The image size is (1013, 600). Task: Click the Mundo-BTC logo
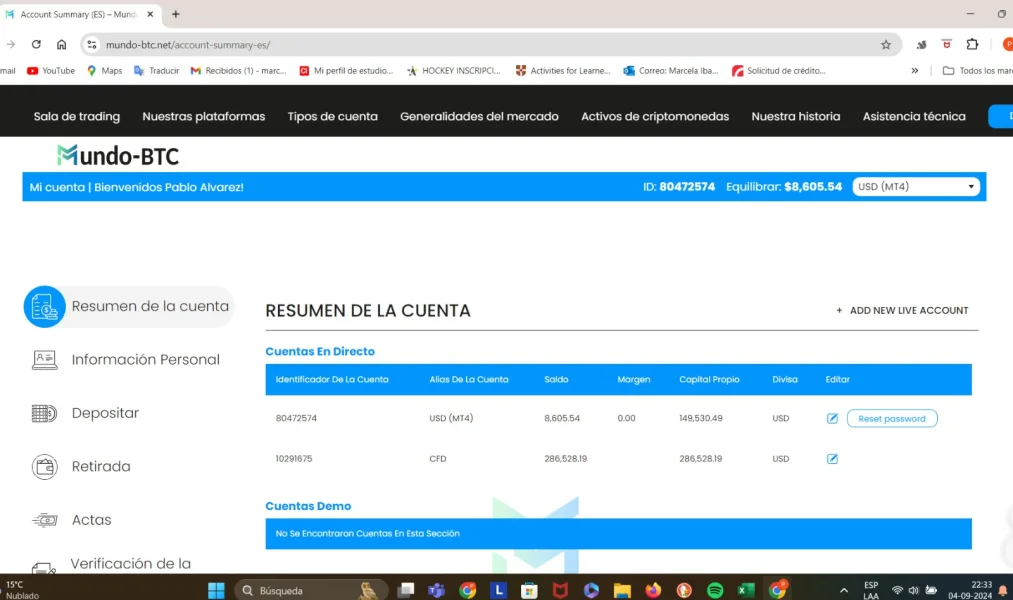click(x=117, y=156)
